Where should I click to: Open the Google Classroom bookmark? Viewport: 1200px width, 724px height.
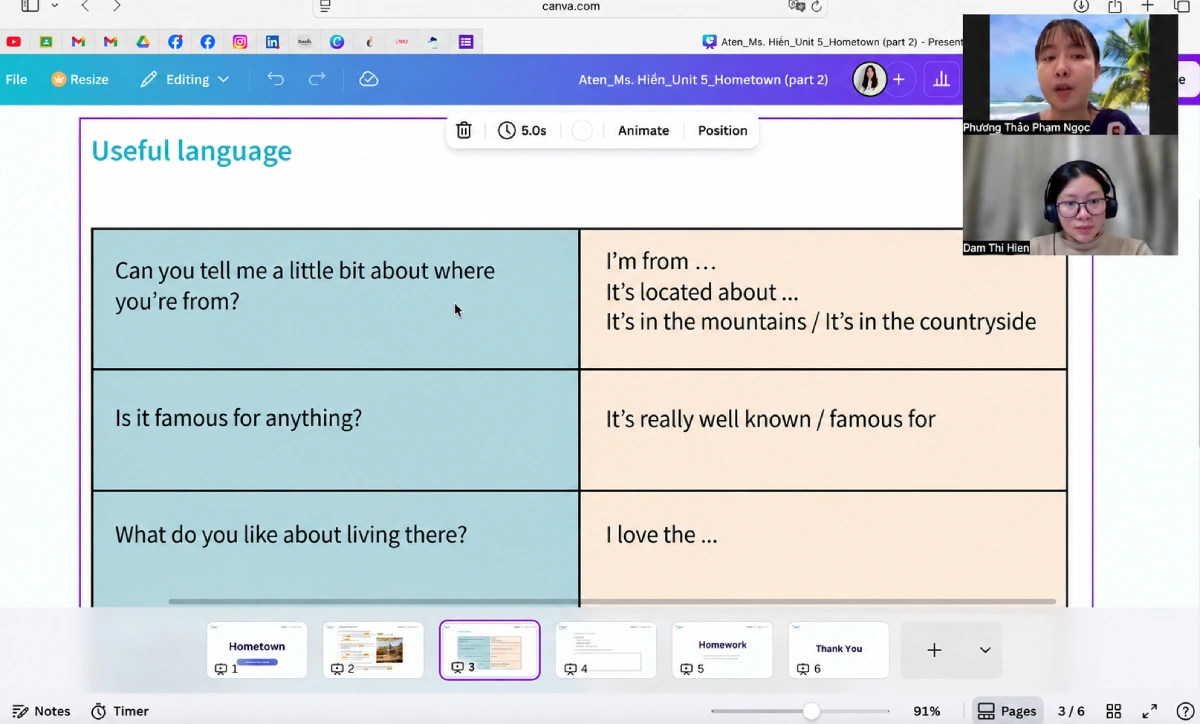(46, 42)
